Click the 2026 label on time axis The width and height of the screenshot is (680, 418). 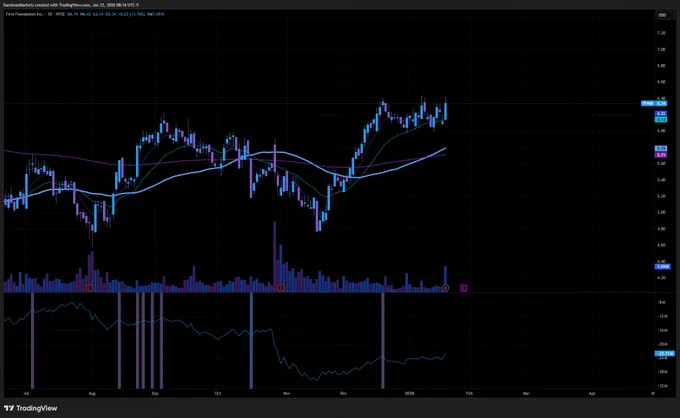click(x=409, y=394)
